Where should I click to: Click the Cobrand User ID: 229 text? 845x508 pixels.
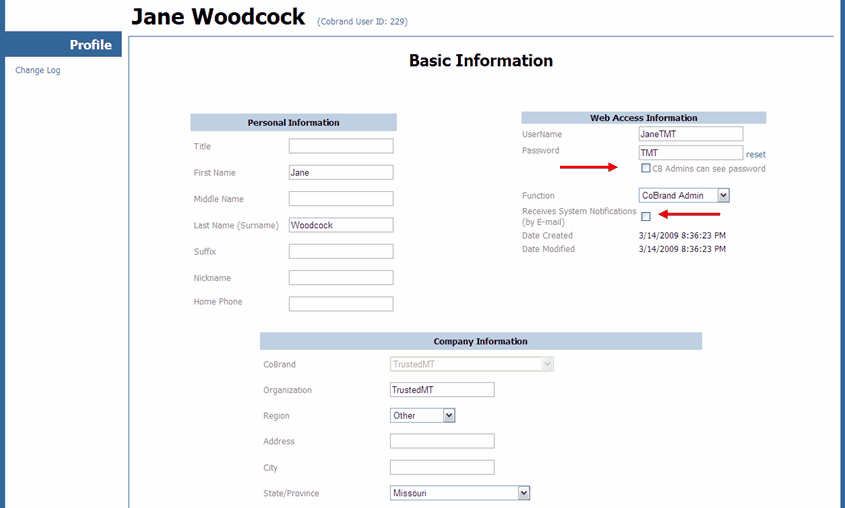point(362,22)
